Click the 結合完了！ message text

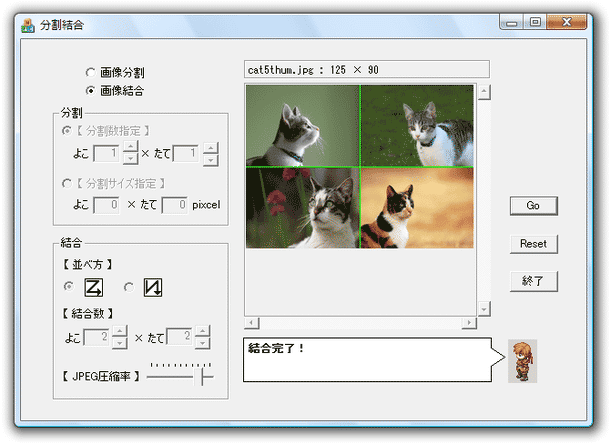[276, 348]
